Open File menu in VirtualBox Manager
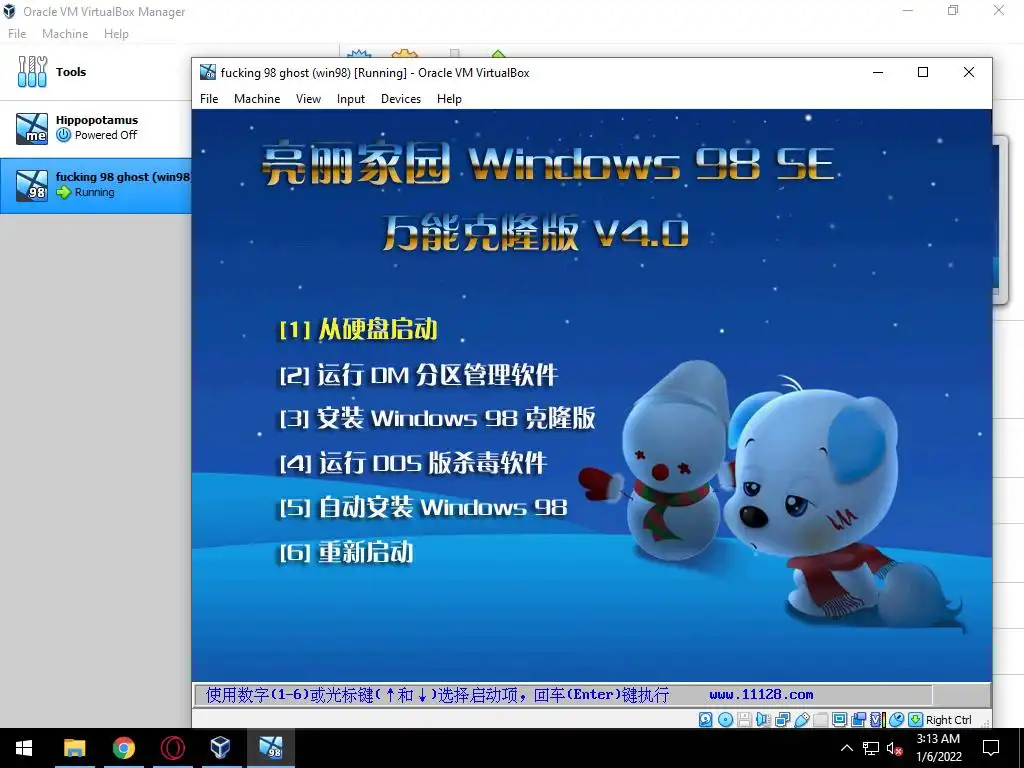 point(17,34)
